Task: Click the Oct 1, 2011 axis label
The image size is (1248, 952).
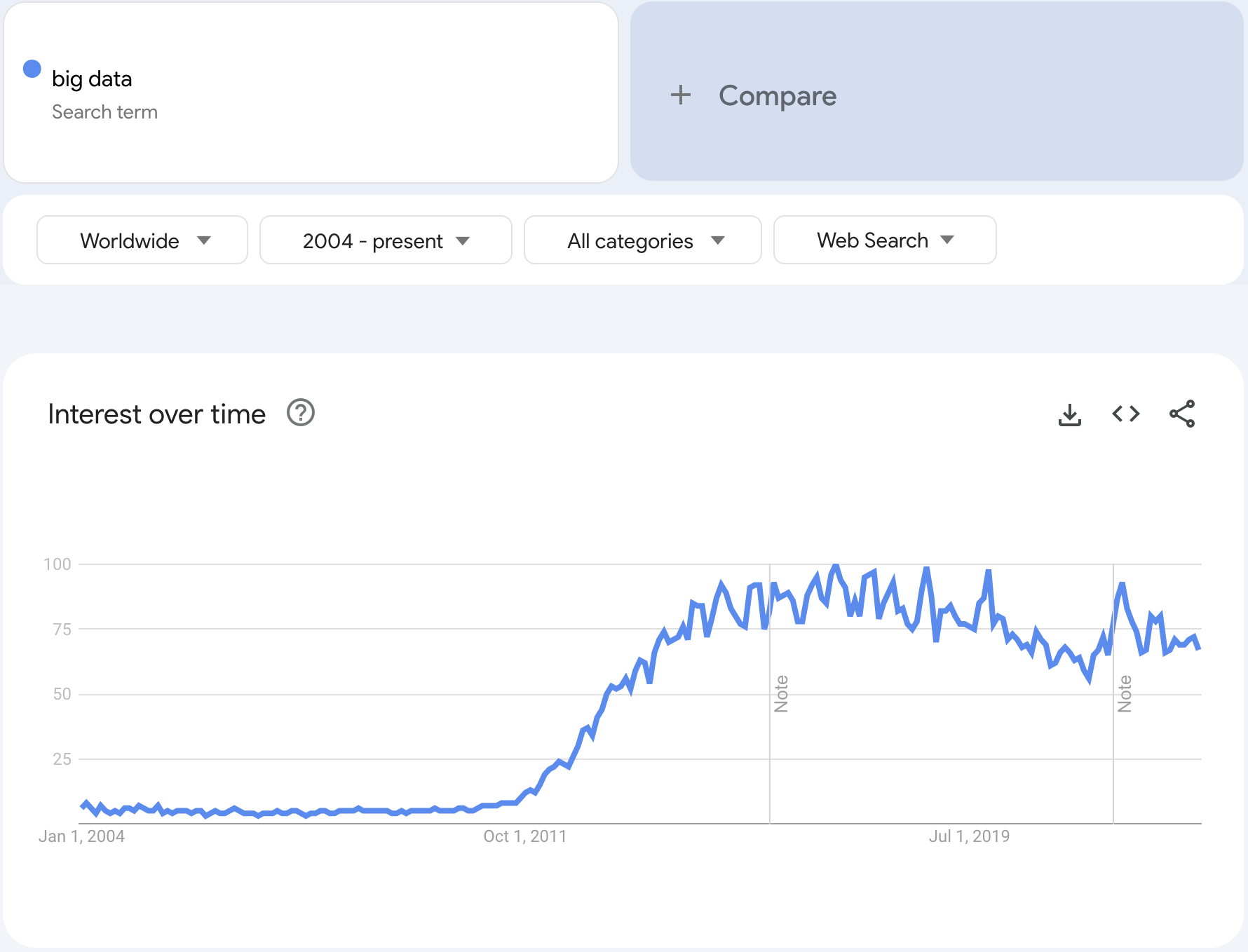Action: 524,836
